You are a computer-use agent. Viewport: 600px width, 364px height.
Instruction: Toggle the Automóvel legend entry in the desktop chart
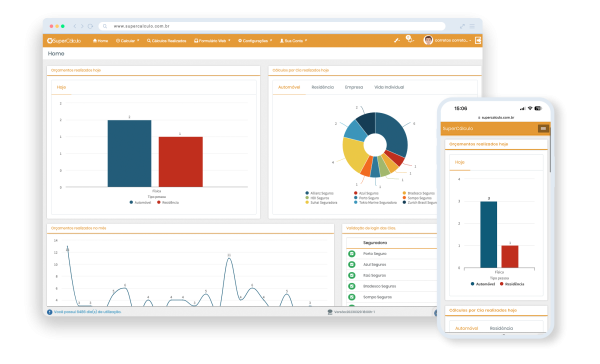point(140,202)
